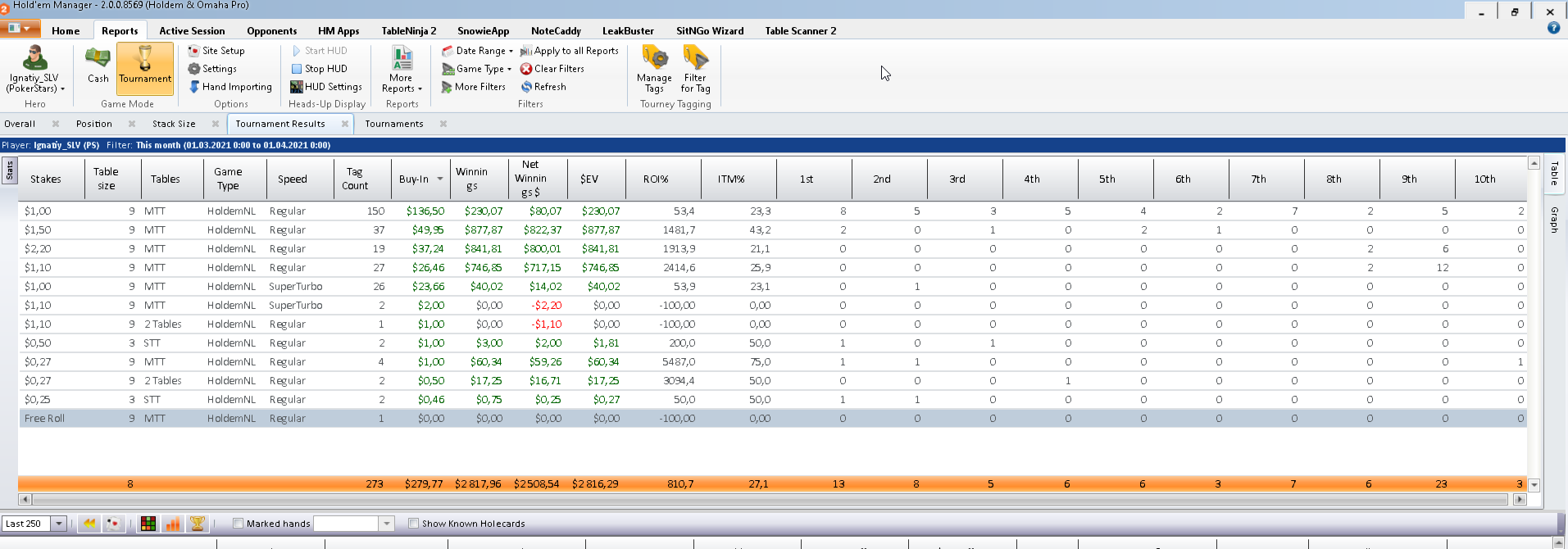The width and height of the screenshot is (1568, 549).
Task: Click the trophy icon in bottom toolbar
Action: point(198,524)
